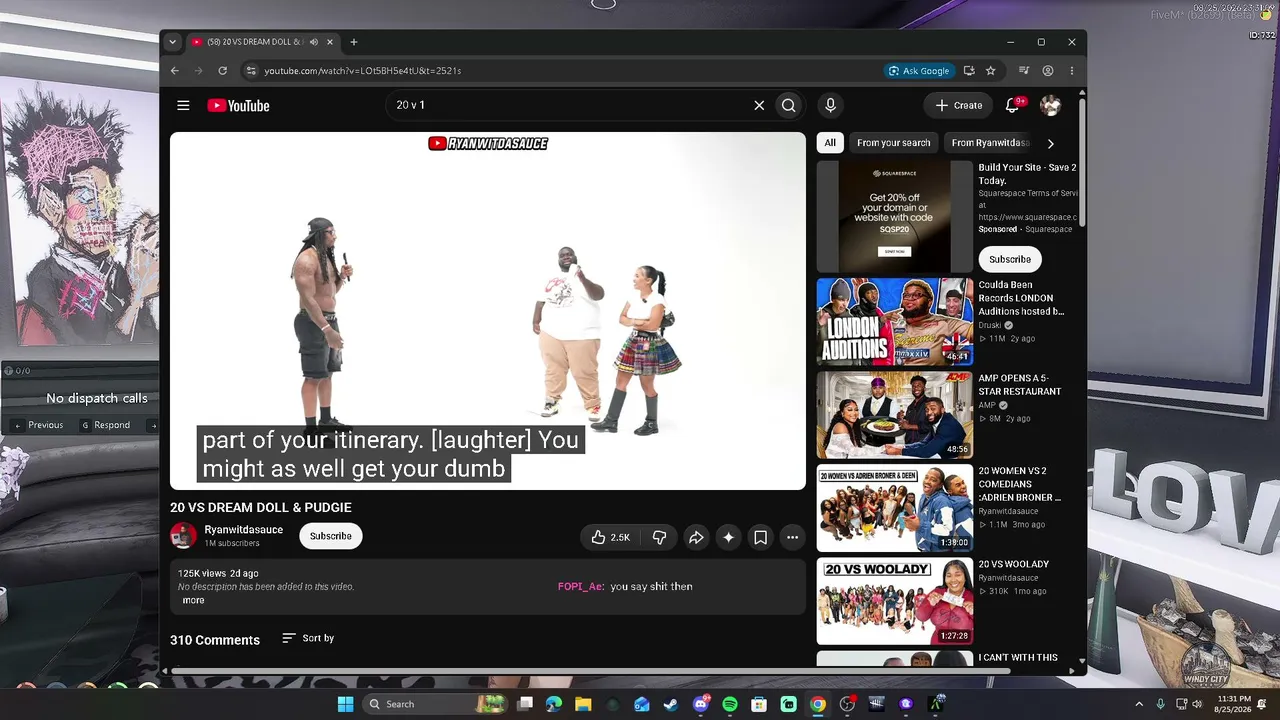Open the Ryanwitdasauce channel name link
Image resolution: width=1280 pixels, height=720 pixels.
click(x=243, y=529)
